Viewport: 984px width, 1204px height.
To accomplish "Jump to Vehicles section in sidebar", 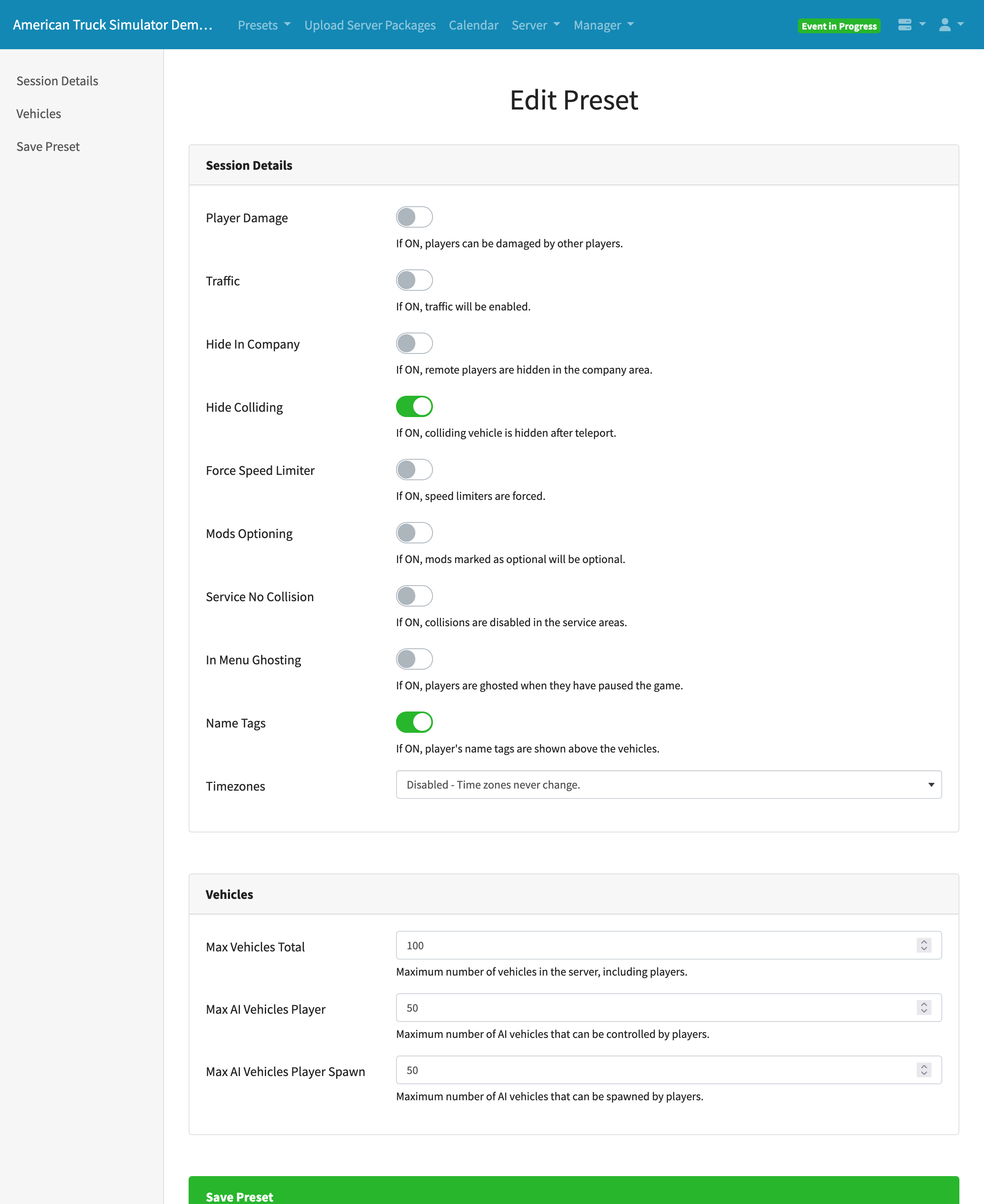I will [39, 114].
